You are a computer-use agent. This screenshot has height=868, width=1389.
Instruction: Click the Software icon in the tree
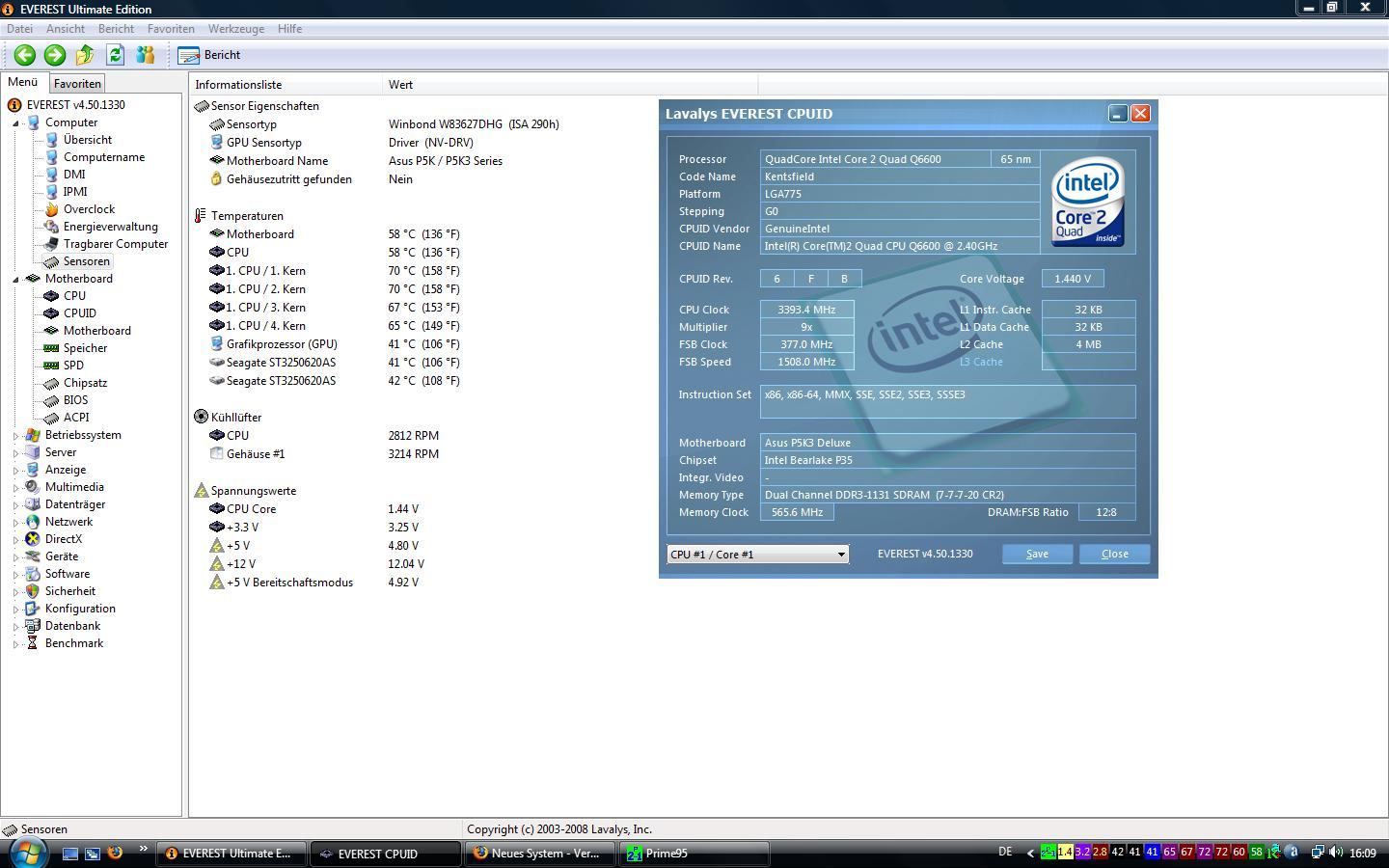(33, 574)
